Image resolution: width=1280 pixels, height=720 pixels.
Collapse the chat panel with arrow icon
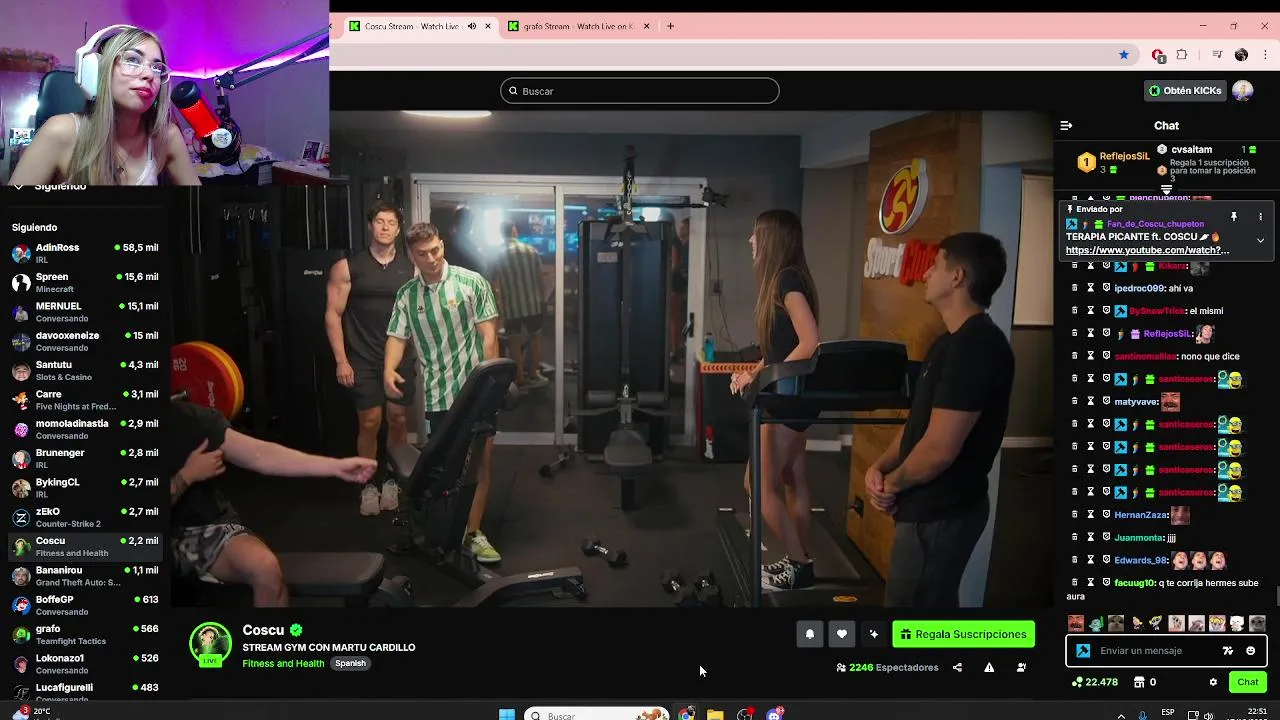[1066, 126]
